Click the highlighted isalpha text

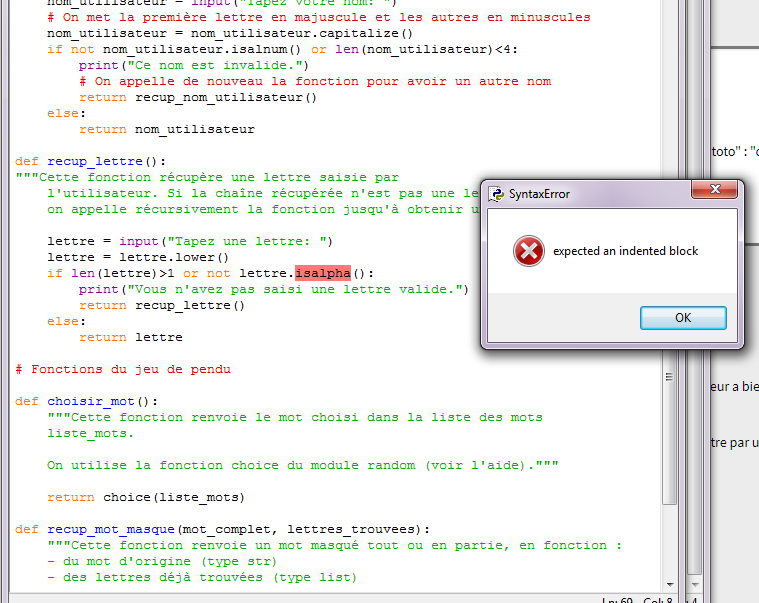tap(322, 273)
